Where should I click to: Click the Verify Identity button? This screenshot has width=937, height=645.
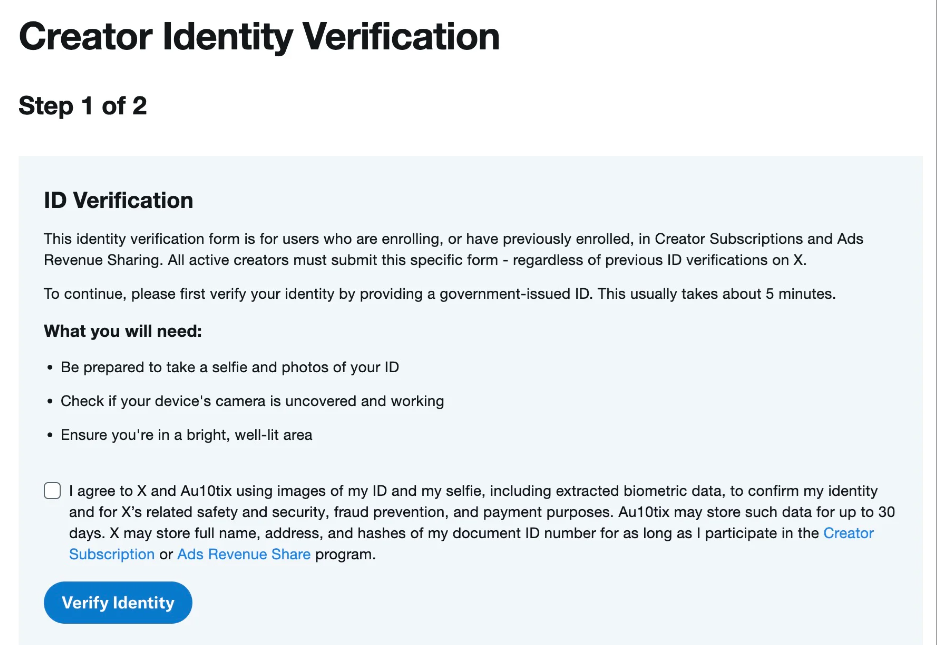point(118,603)
